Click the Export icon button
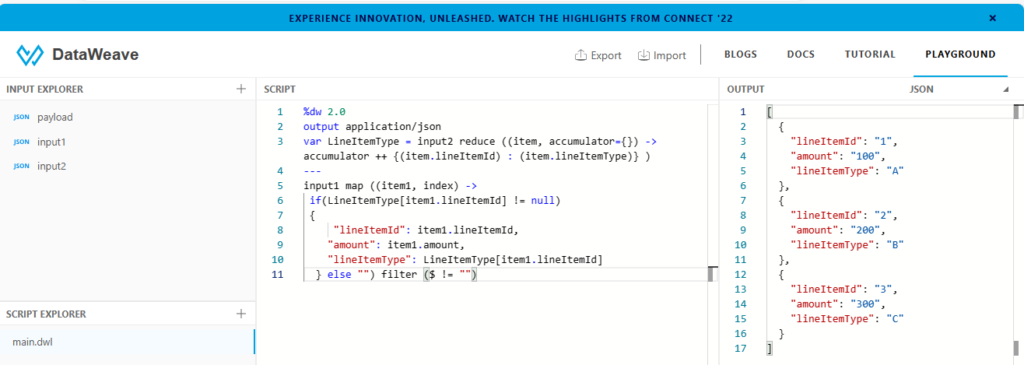 click(x=581, y=56)
